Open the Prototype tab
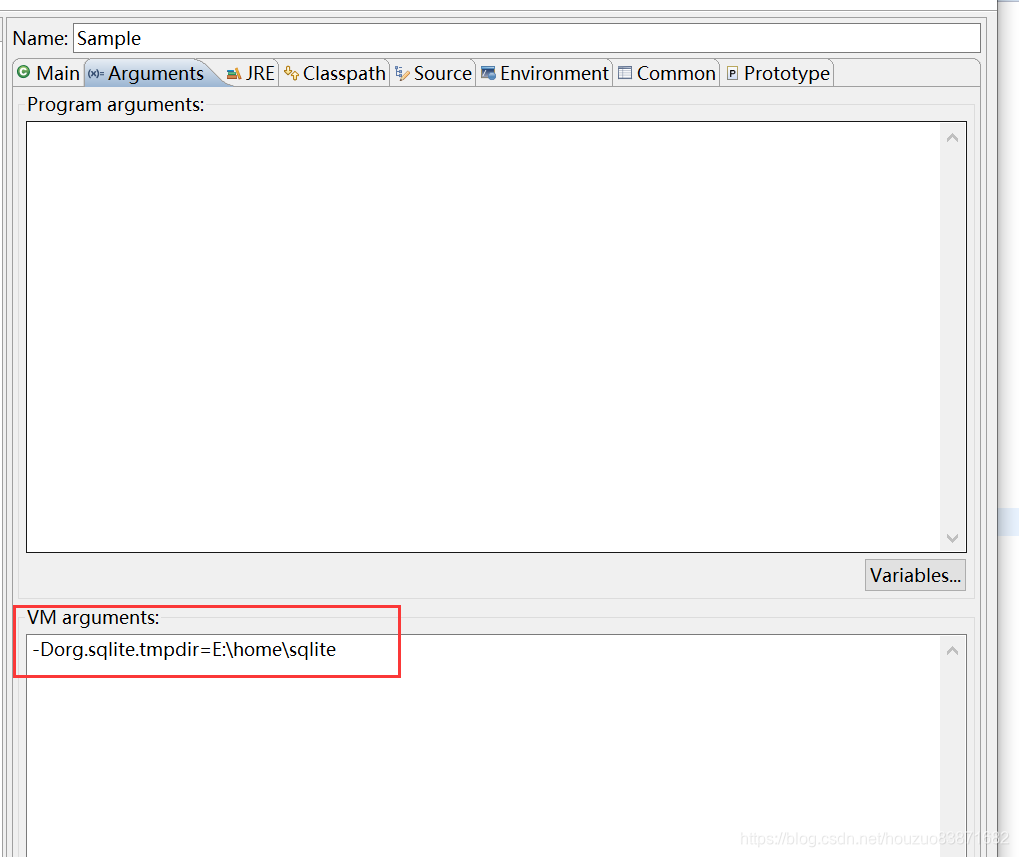The image size is (1019, 857). (x=778, y=73)
